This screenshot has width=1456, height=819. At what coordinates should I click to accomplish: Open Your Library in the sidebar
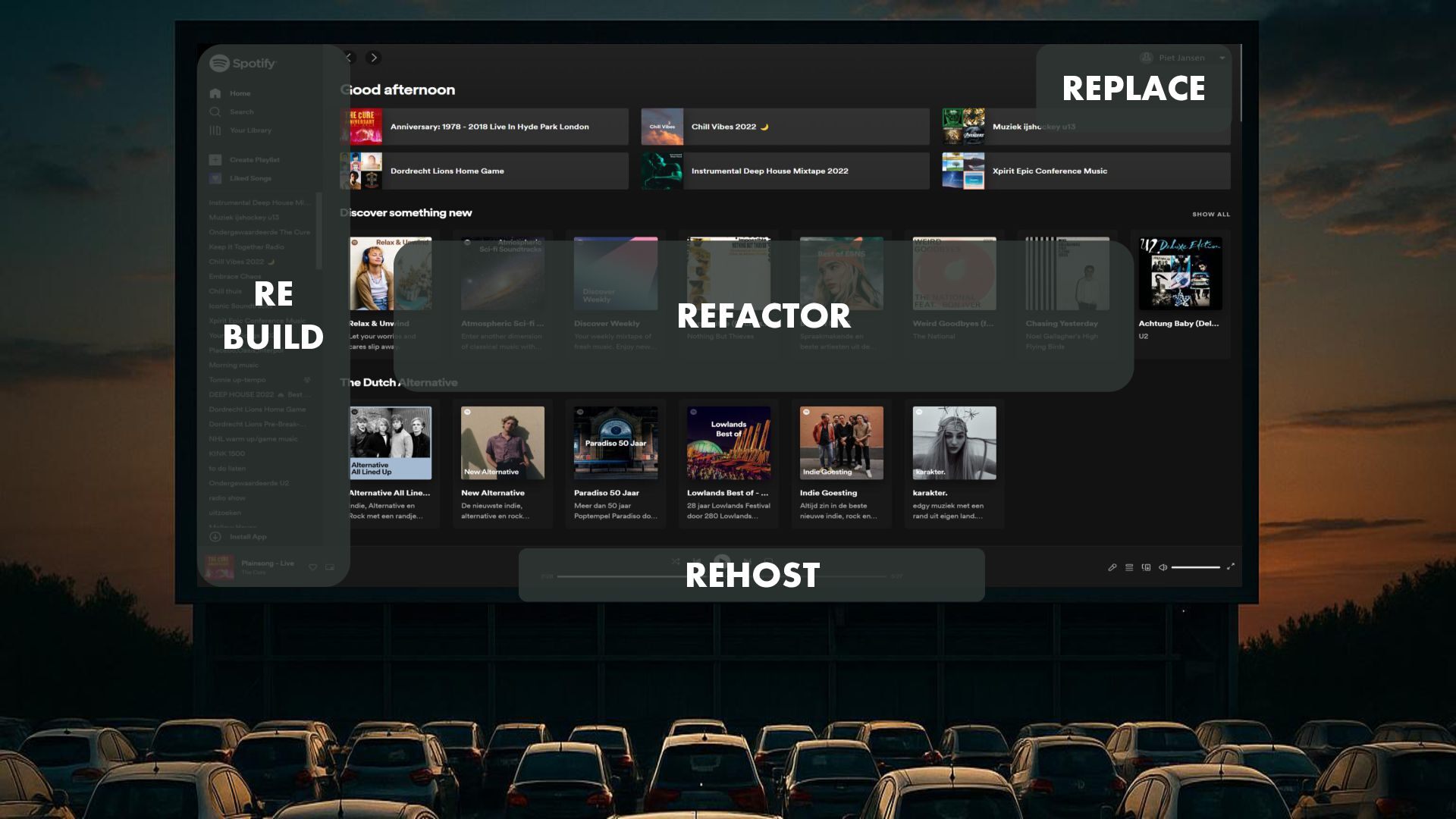pyautogui.click(x=240, y=130)
